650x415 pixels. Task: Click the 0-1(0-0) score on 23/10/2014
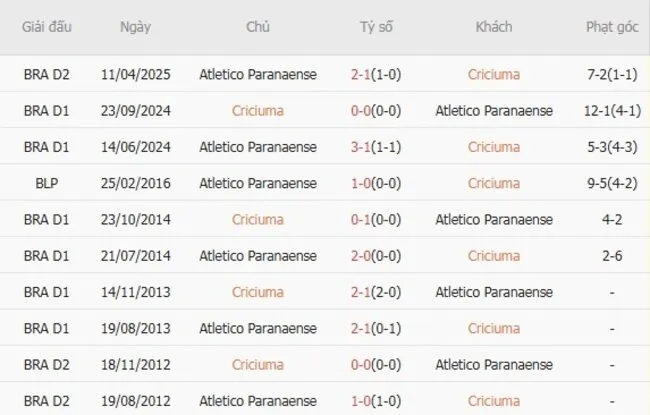pyautogui.click(x=377, y=219)
